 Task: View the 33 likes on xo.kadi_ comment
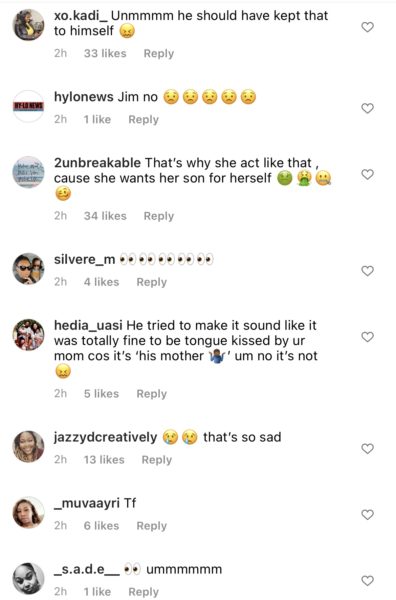[x=105, y=54]
